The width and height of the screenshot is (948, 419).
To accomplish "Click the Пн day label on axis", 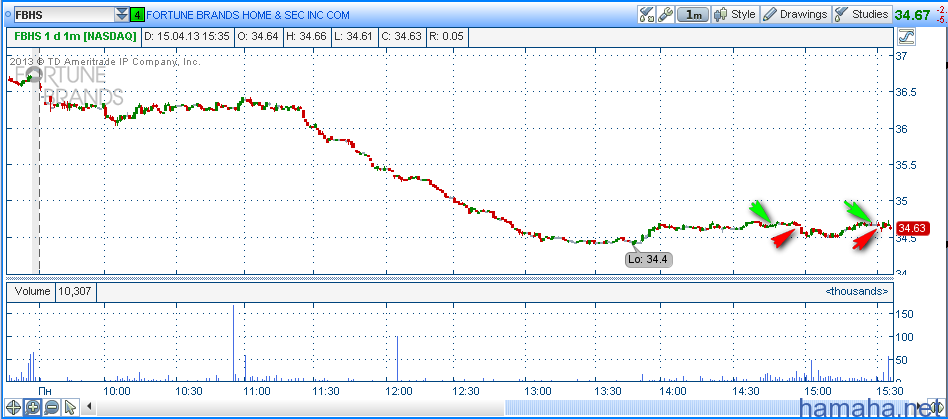I will point(45,391).
